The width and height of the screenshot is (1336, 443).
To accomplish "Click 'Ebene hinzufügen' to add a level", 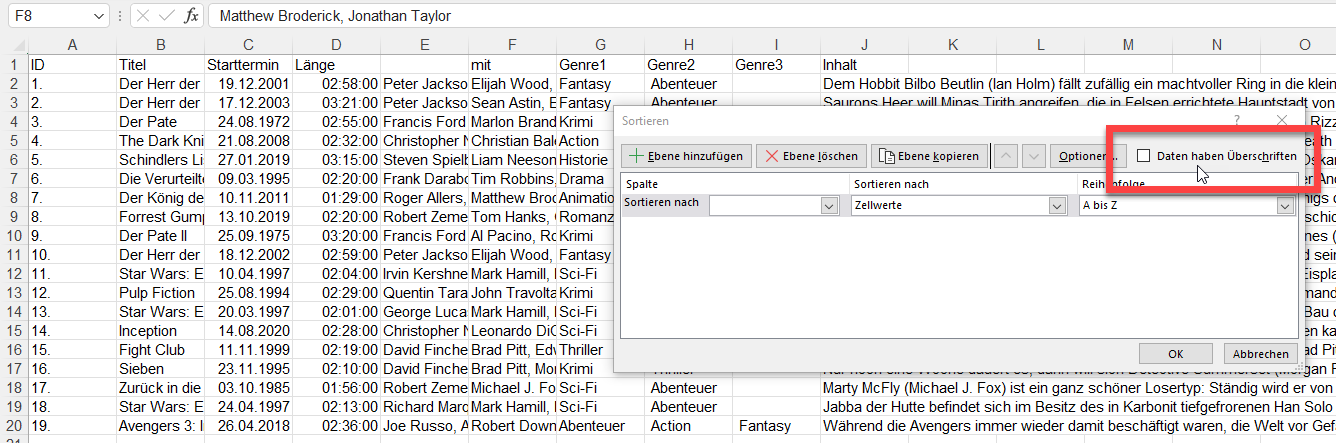I will [x=686, y=156].
